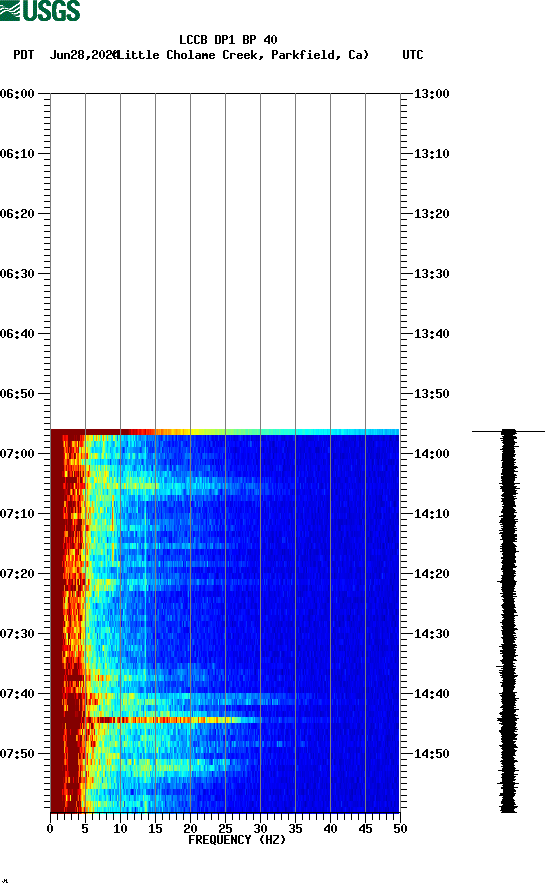
Task: Click the horizontal marker line atop the seismogram
Action: click(x=508, y=432)
